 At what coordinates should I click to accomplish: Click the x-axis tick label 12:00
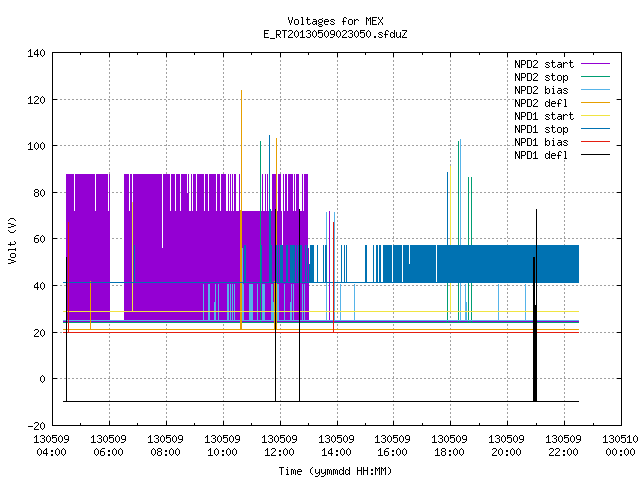tap(280, 453)
